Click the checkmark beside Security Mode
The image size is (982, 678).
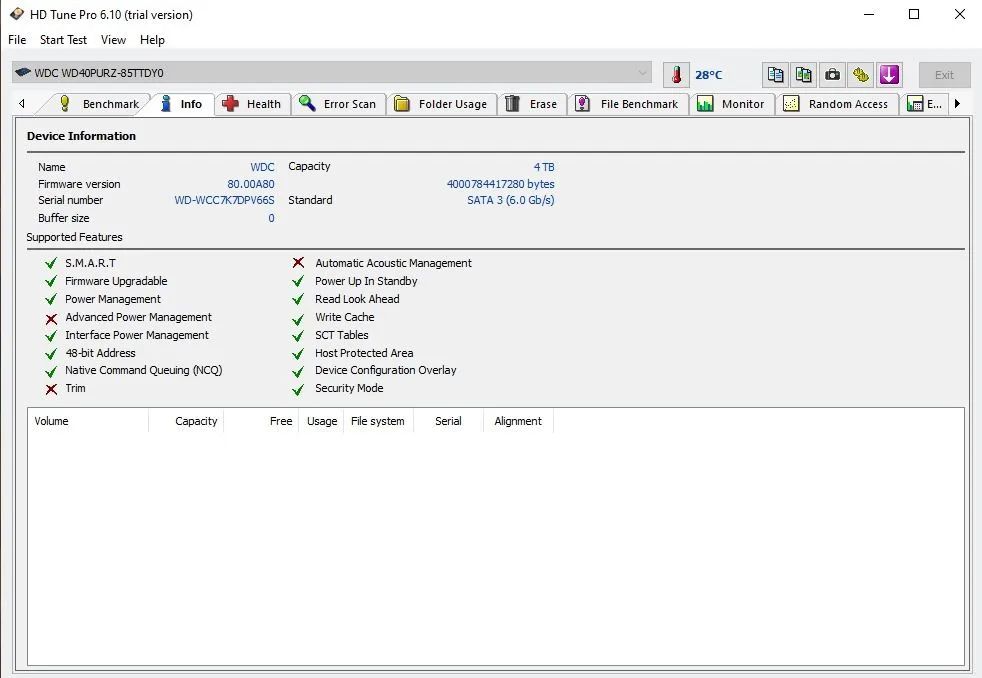point(297,390)
